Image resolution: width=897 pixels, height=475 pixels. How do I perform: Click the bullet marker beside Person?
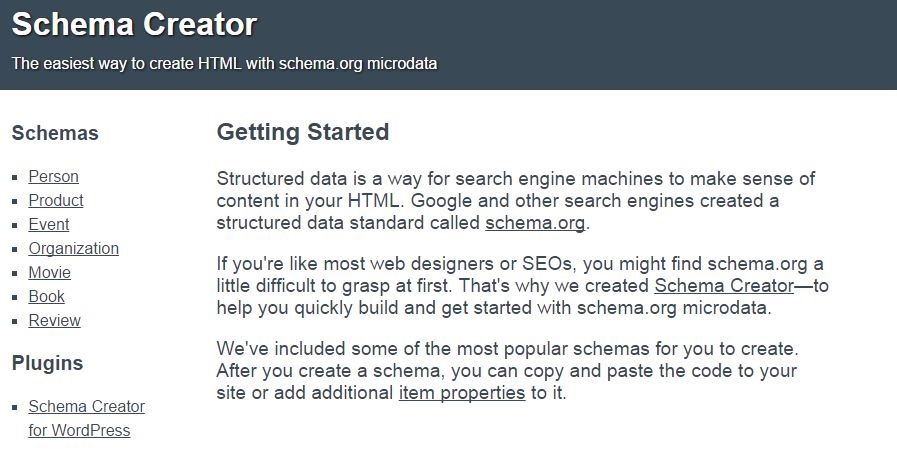(x=15, y=178)
